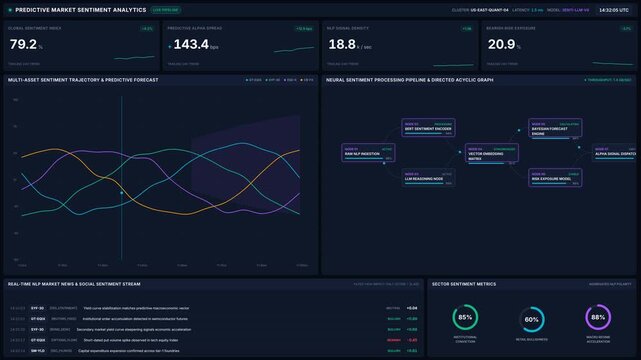This screenshot has width=641, height=360.
Task: Click the 79.2 % Global Sentiment value
Action: click(x=26, y=45)
